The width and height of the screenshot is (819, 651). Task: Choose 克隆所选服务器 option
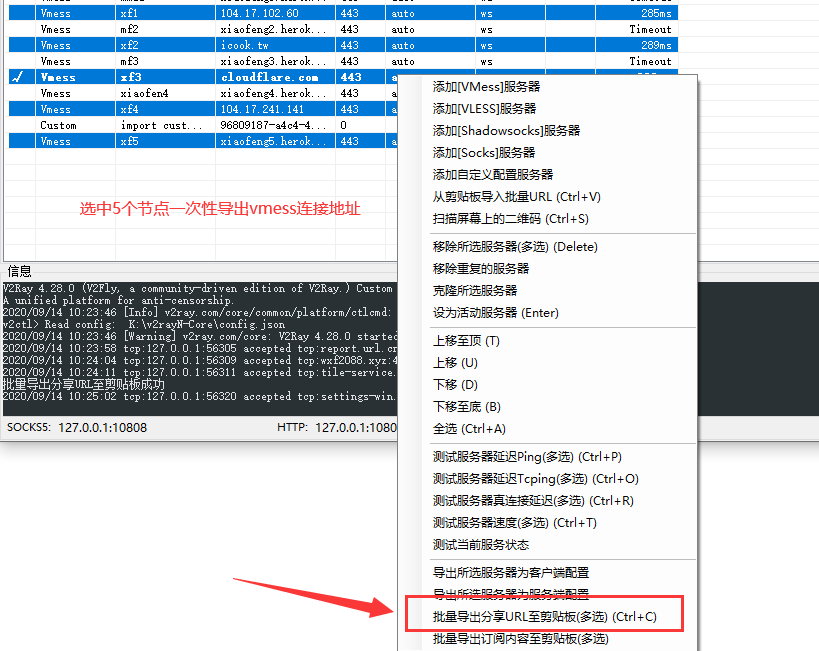475,290
